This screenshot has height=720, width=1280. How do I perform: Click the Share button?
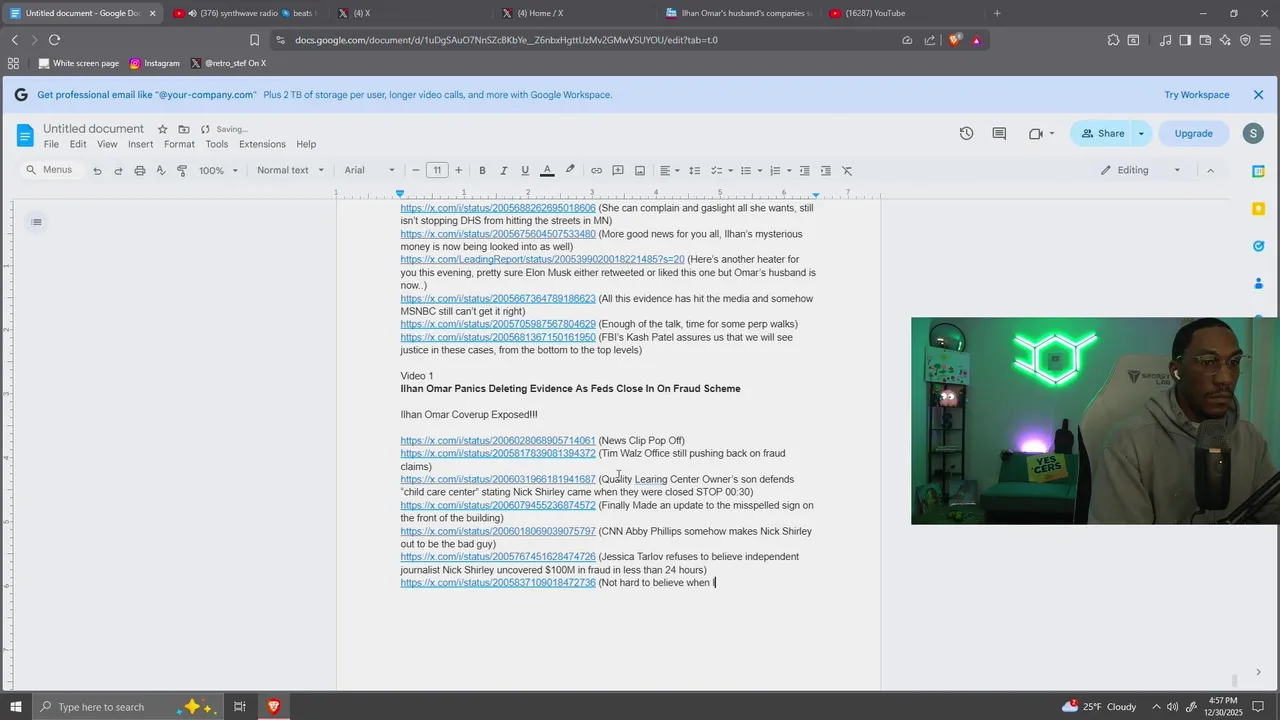(x=1102, y=133)
